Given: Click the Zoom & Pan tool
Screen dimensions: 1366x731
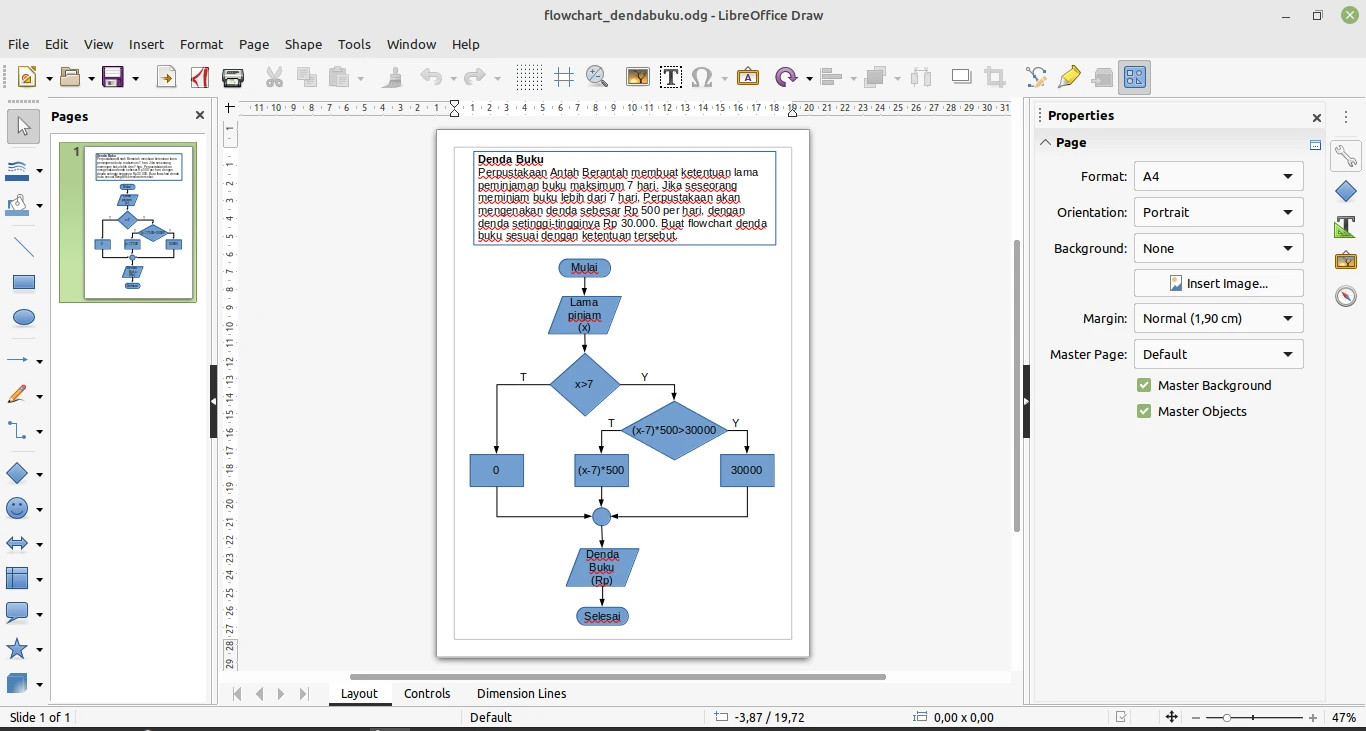Looking at the screenshot, I should pyautogui.click(x=596, y=77).
